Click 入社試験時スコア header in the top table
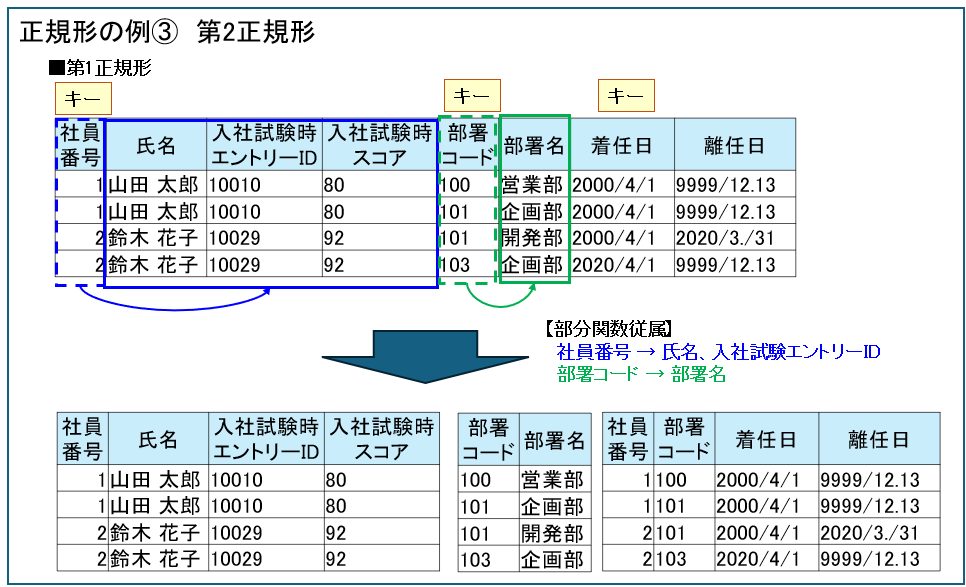 380,145
